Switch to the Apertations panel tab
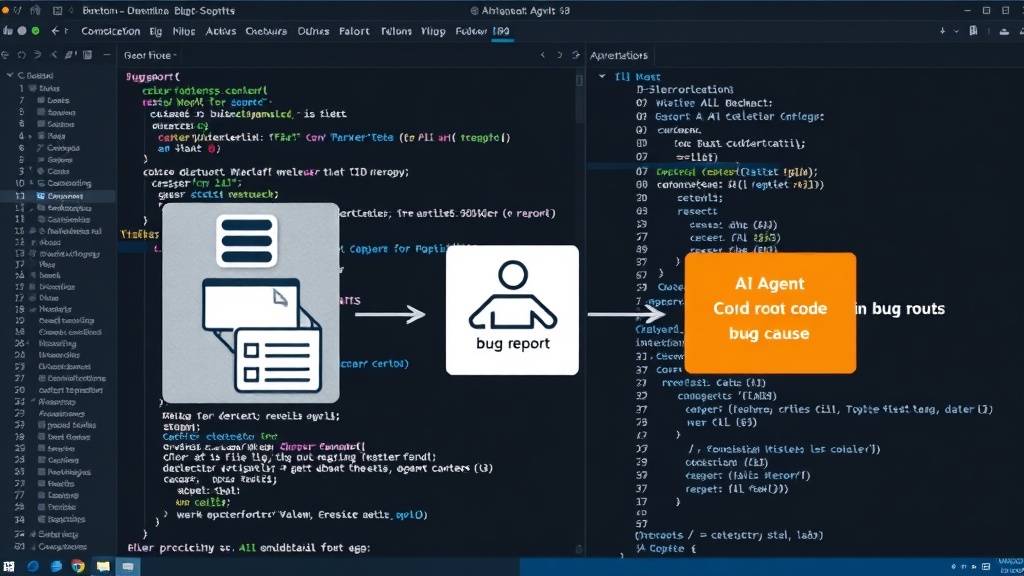Image resolution: width=1024 pixels, height=576 pixels. coord(618,56)
